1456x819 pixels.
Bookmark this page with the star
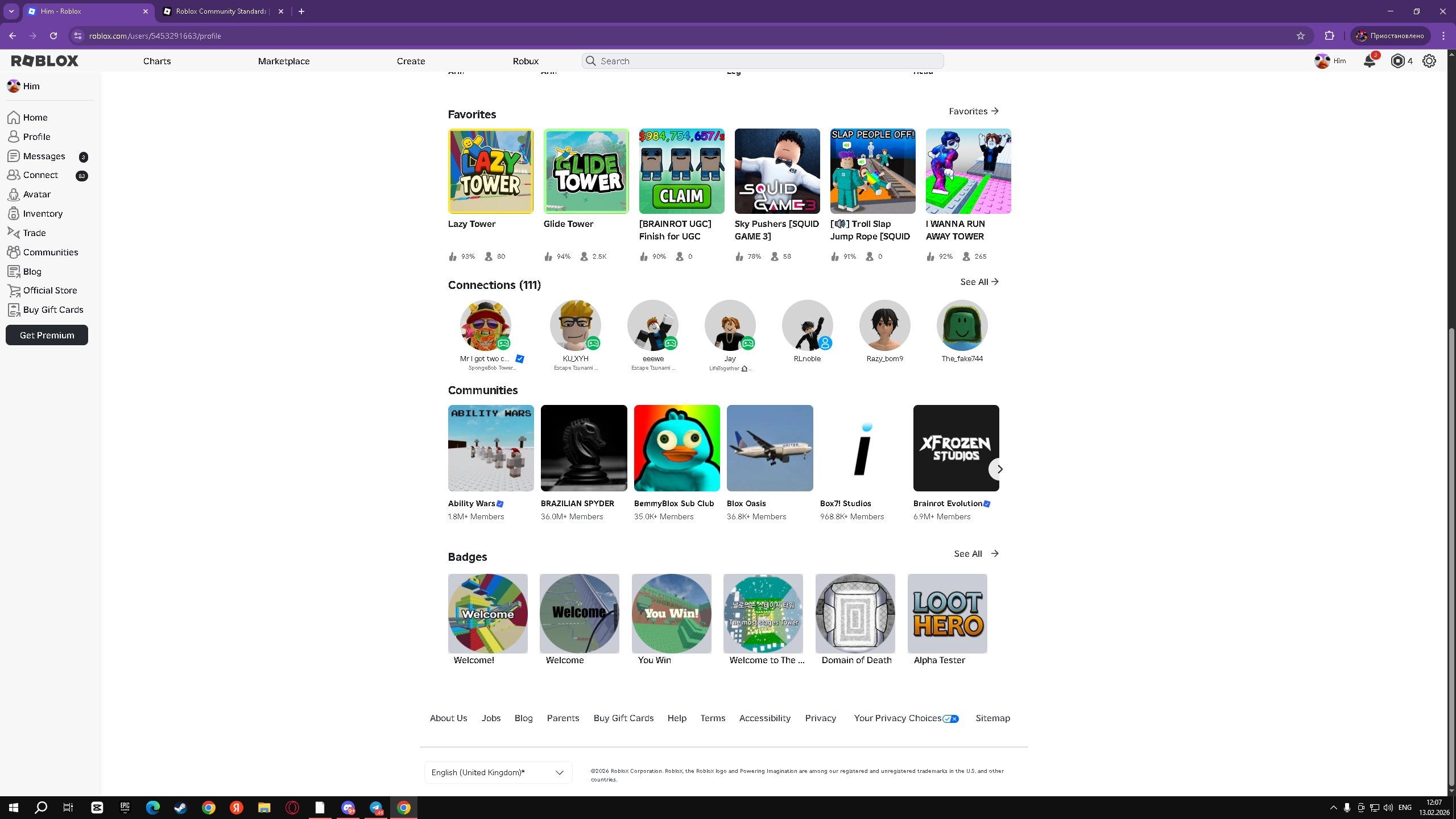pyautogui.click(x=1300, y=36)
